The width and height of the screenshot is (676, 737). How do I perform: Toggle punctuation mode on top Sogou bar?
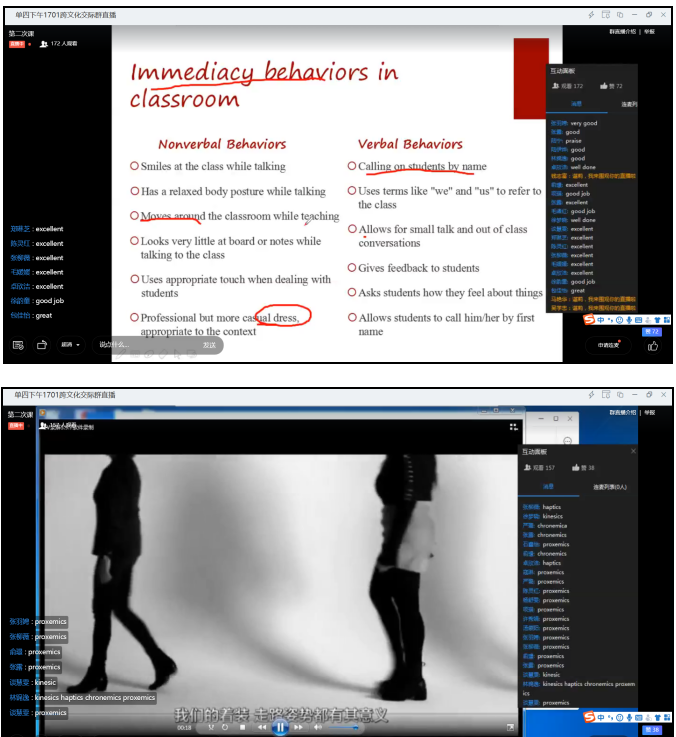pos(611,320)
